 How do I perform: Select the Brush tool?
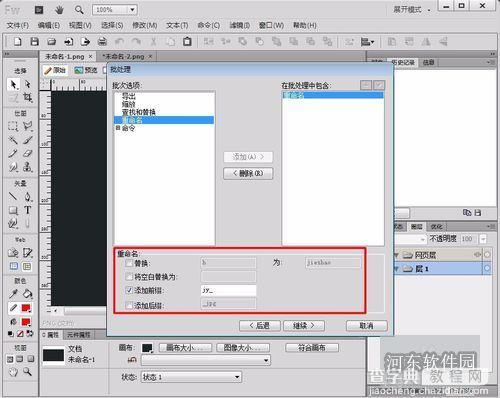[x=28, y=140]
